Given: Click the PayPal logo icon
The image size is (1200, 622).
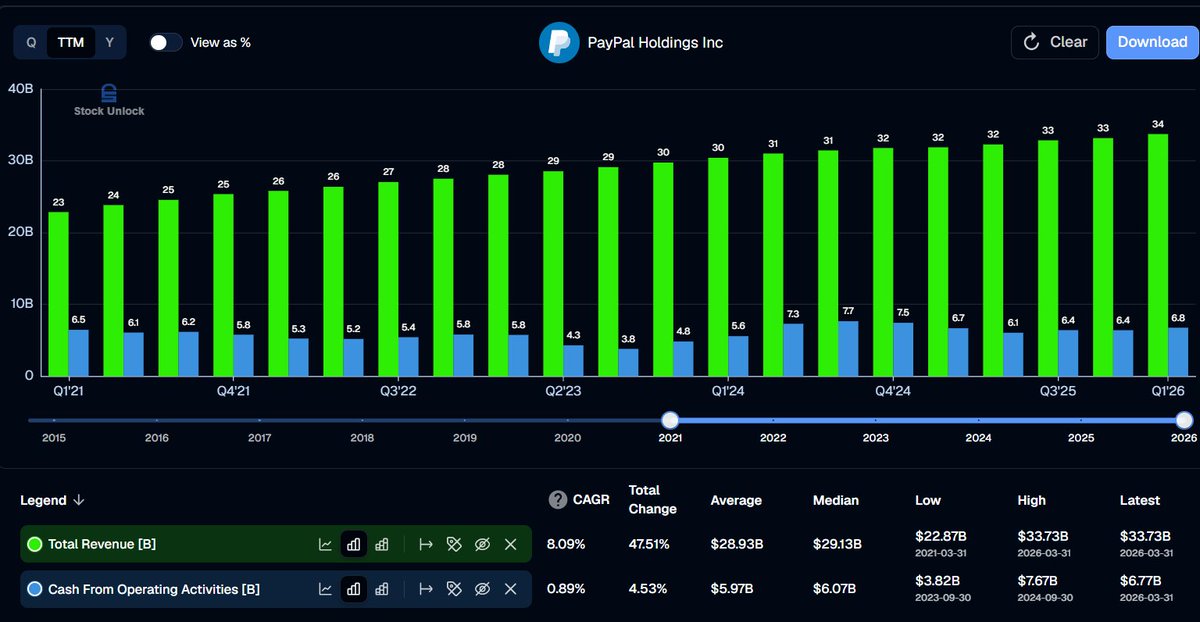Looking at the screenshot, I should tap(559, 43).
